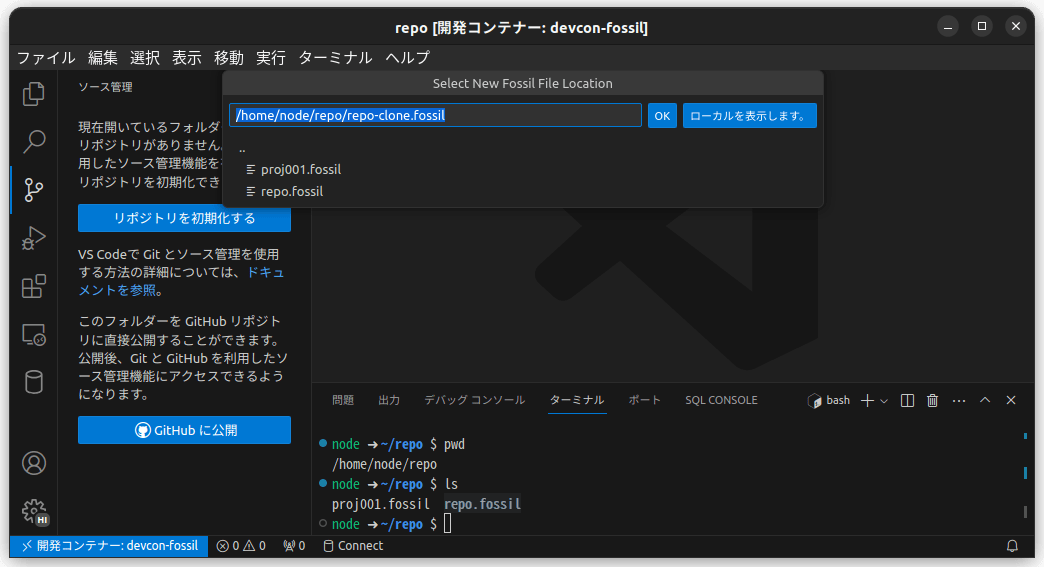
Task: Open the ターミナル menu
Action: (x=335, y=58)
